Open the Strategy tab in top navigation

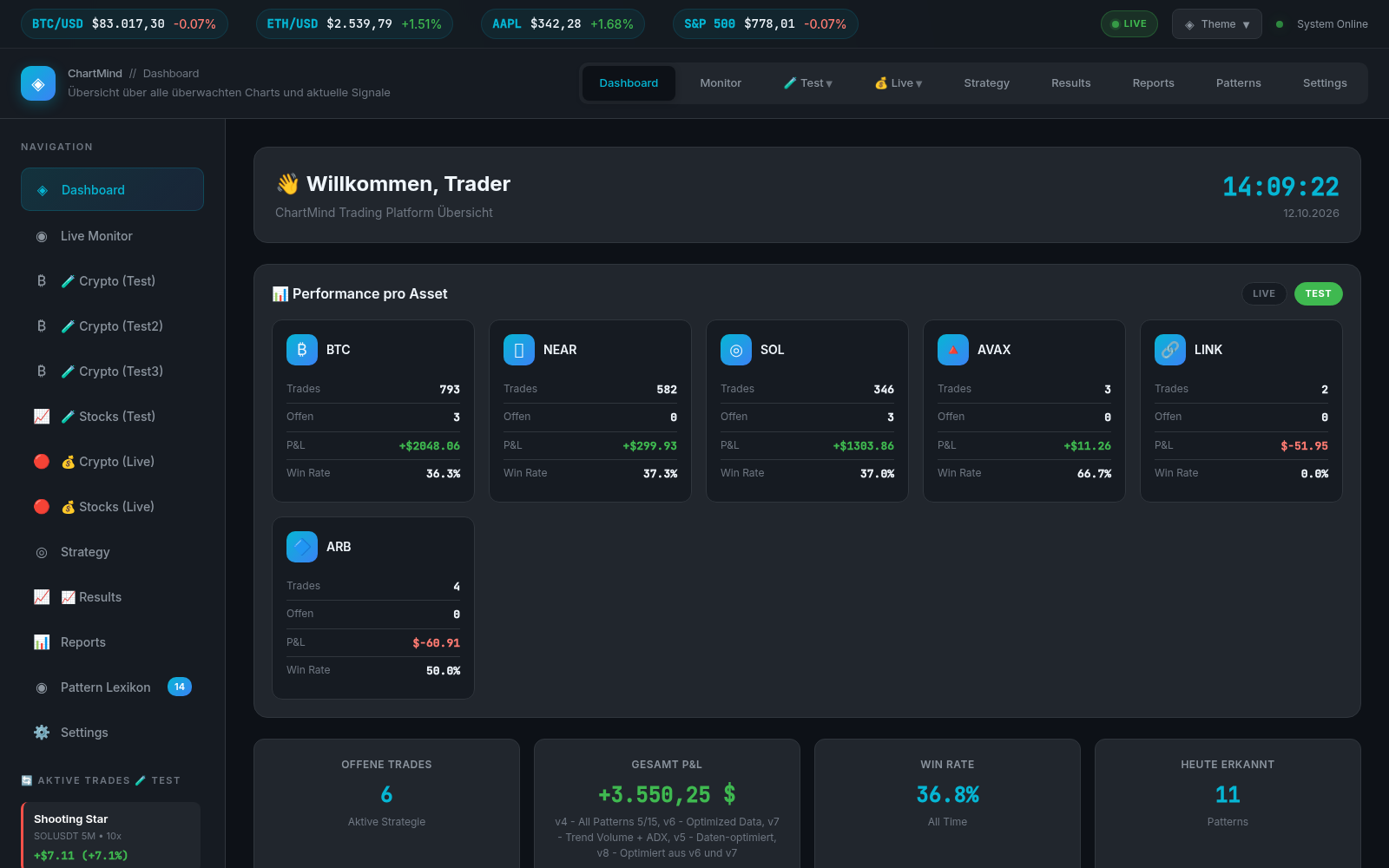tap(986, 83)
